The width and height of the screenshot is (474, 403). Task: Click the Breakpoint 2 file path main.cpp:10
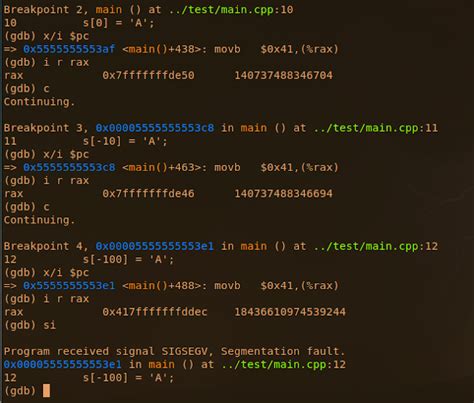[231, 10]
